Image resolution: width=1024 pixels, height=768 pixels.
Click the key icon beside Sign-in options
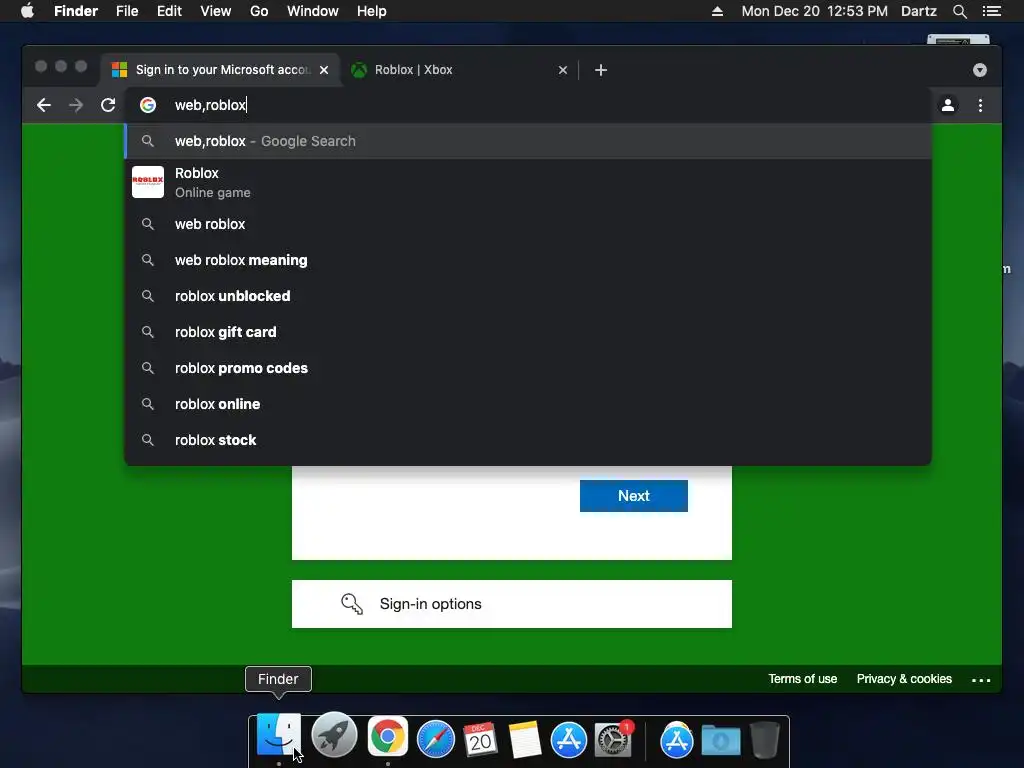click(352, 603)
